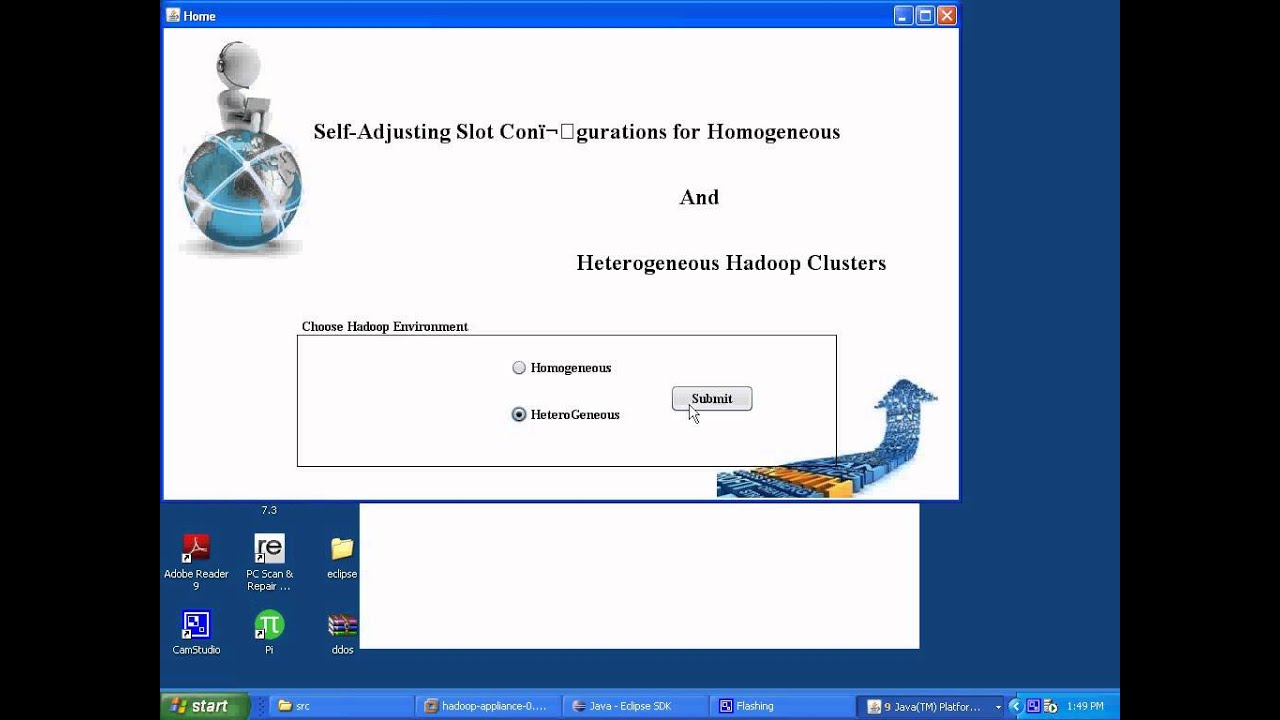Close the Home window
The width and height of the screenshot is (1280, 720).
point(947,15)
